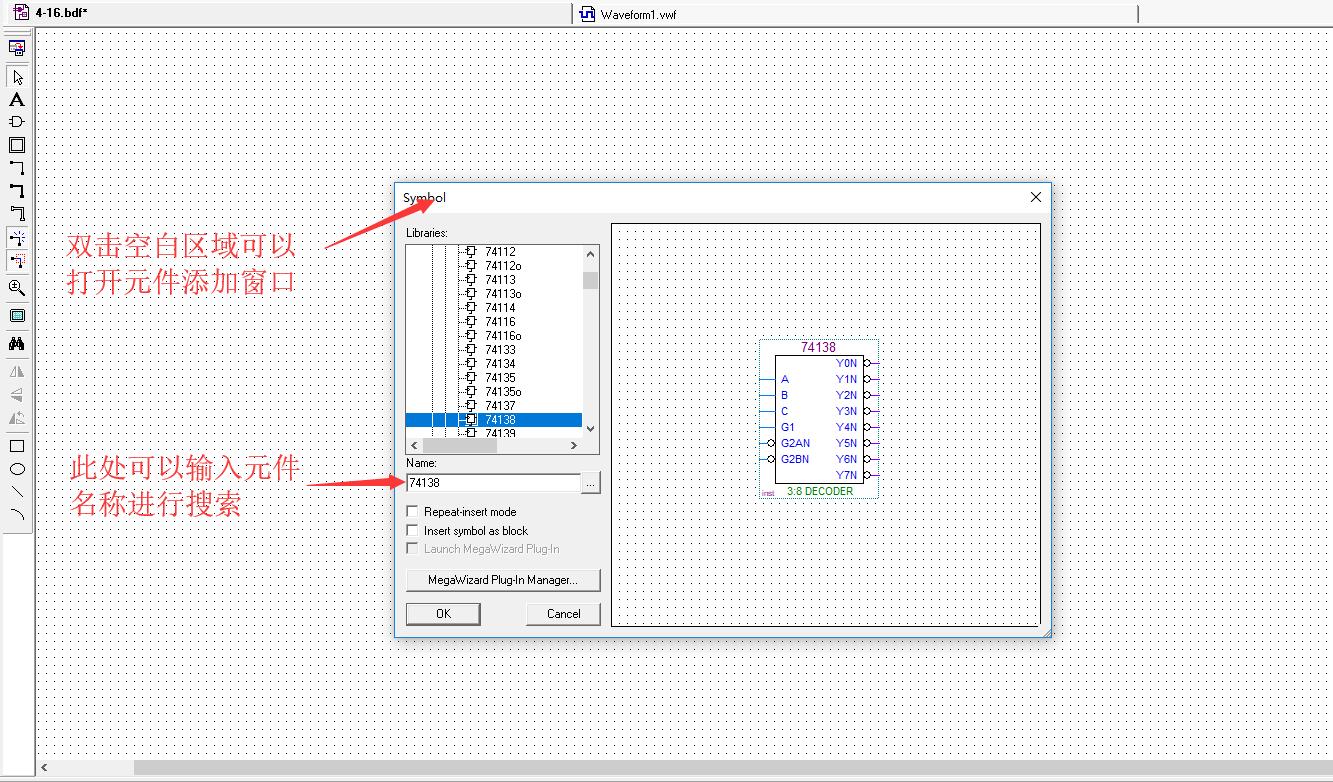Toggle the partial line selection icon
This screenshot has width=1333, height=782.
pos(17,261)
